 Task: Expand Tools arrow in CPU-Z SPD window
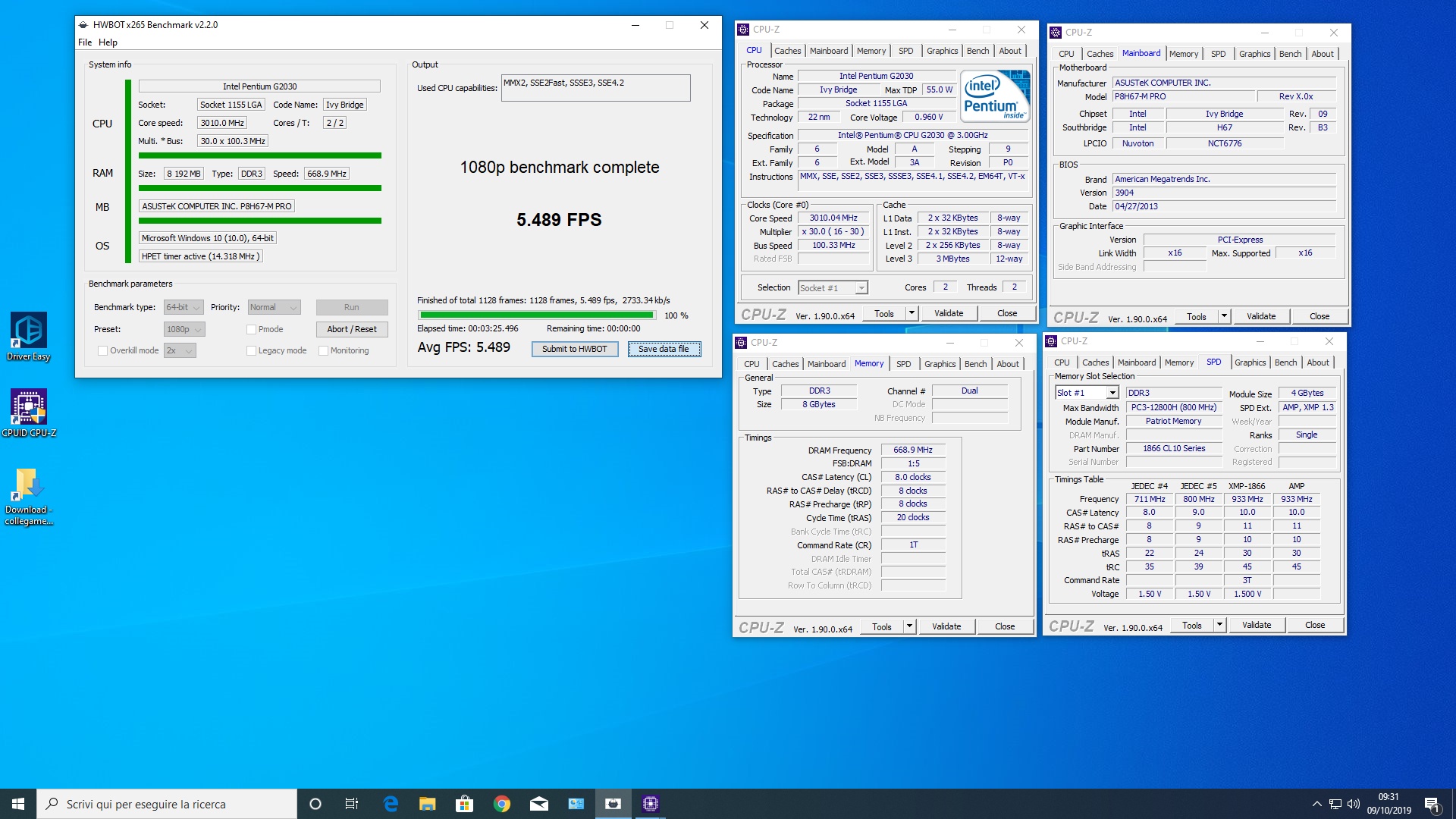pyautogui.click(x=1219, y=625)
